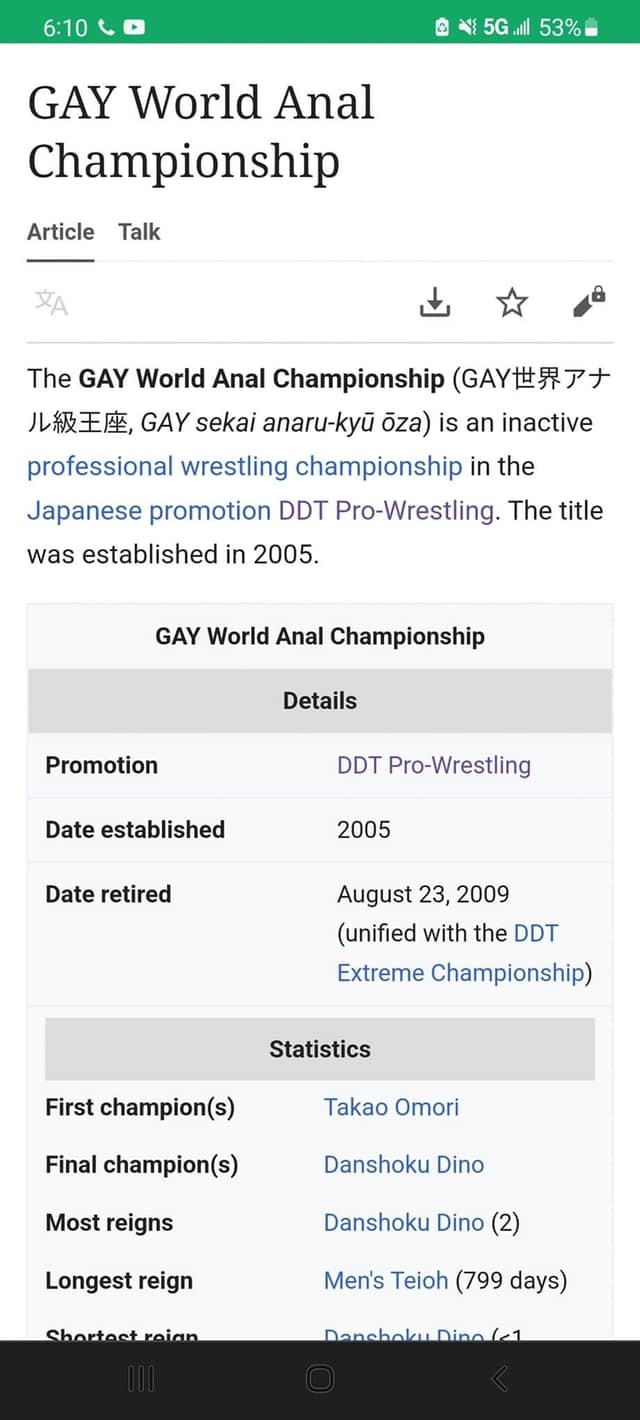Open Takao Omori wrestler page

[x=391, y=1107]
